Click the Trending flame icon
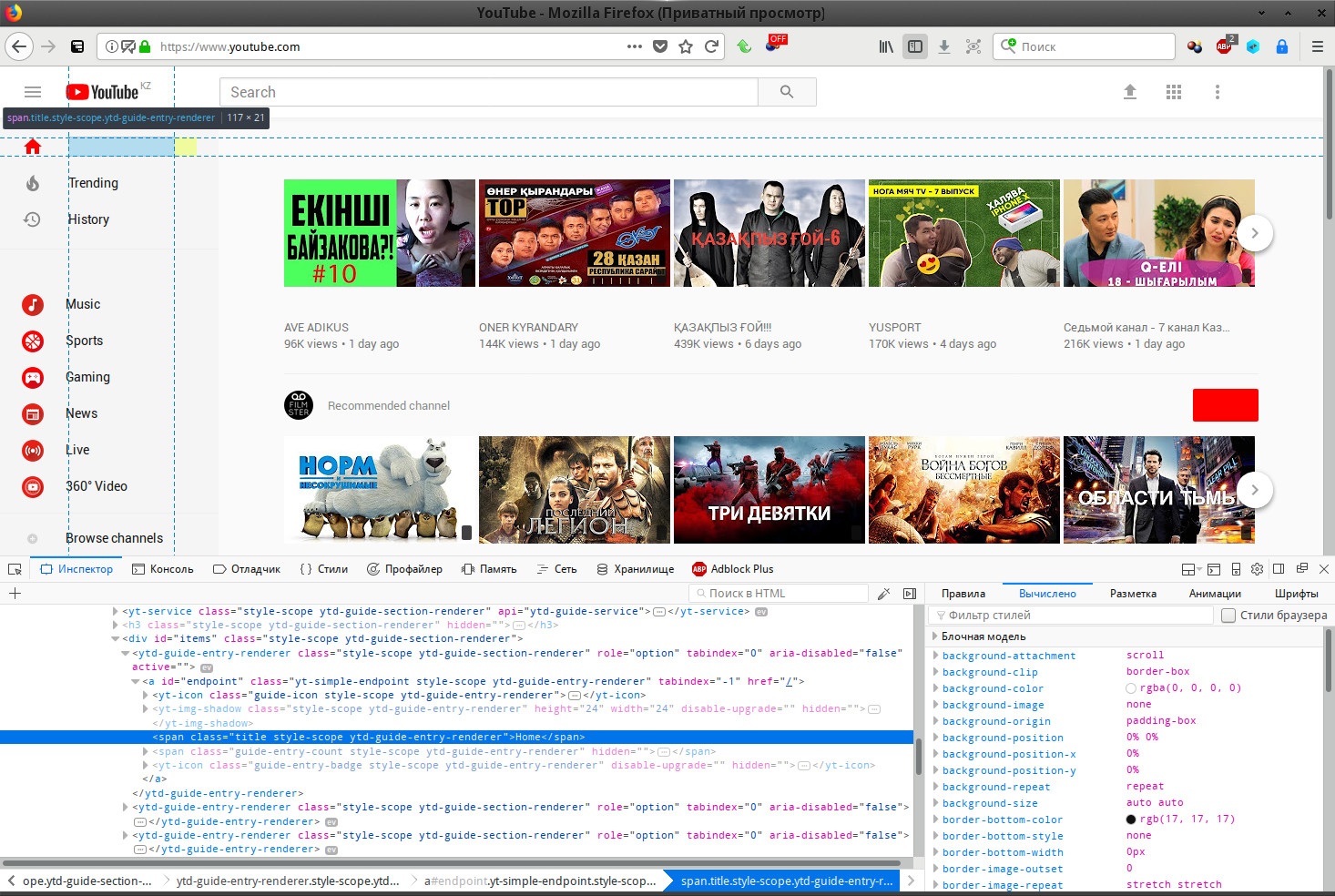1335x896 pixels. coord(33,183)
